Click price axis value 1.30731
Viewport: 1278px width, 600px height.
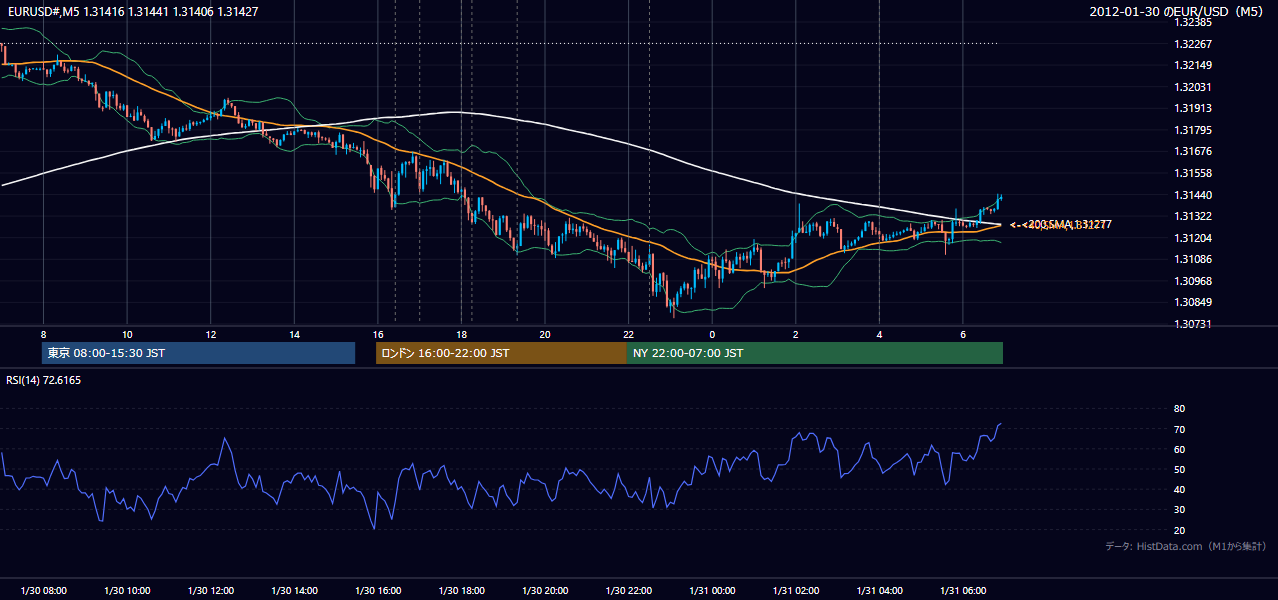coord(1193,324)
